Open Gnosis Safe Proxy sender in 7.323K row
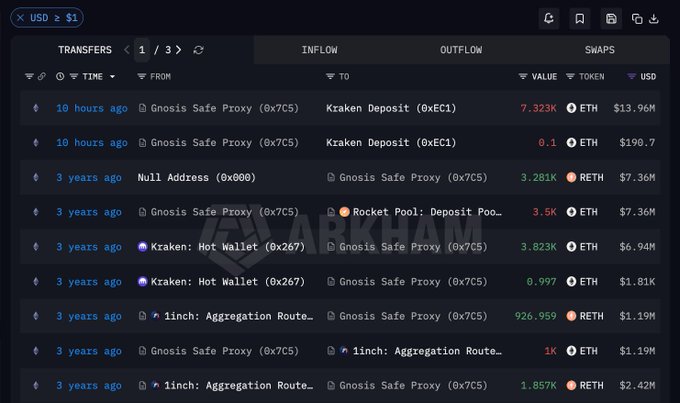Viewport: 680px width, 403px height. (x=225, y=108)
